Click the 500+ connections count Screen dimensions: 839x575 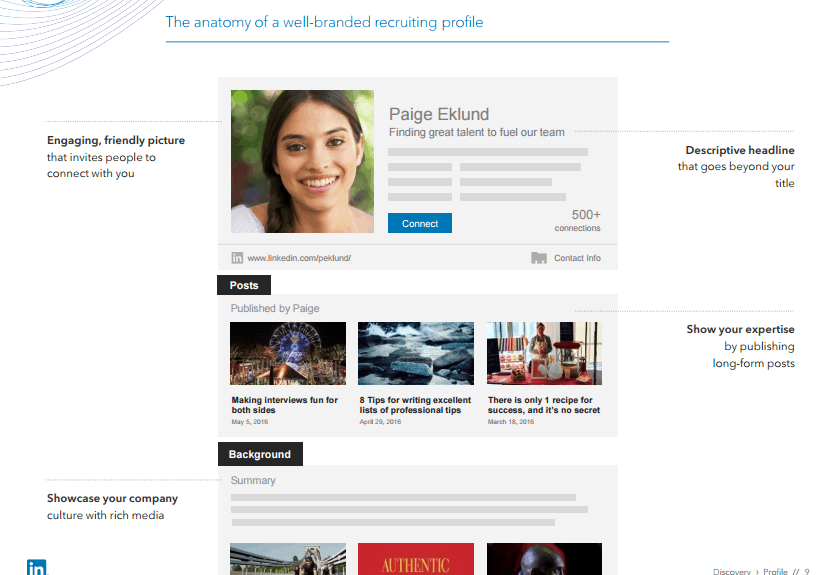click(583, 220)
